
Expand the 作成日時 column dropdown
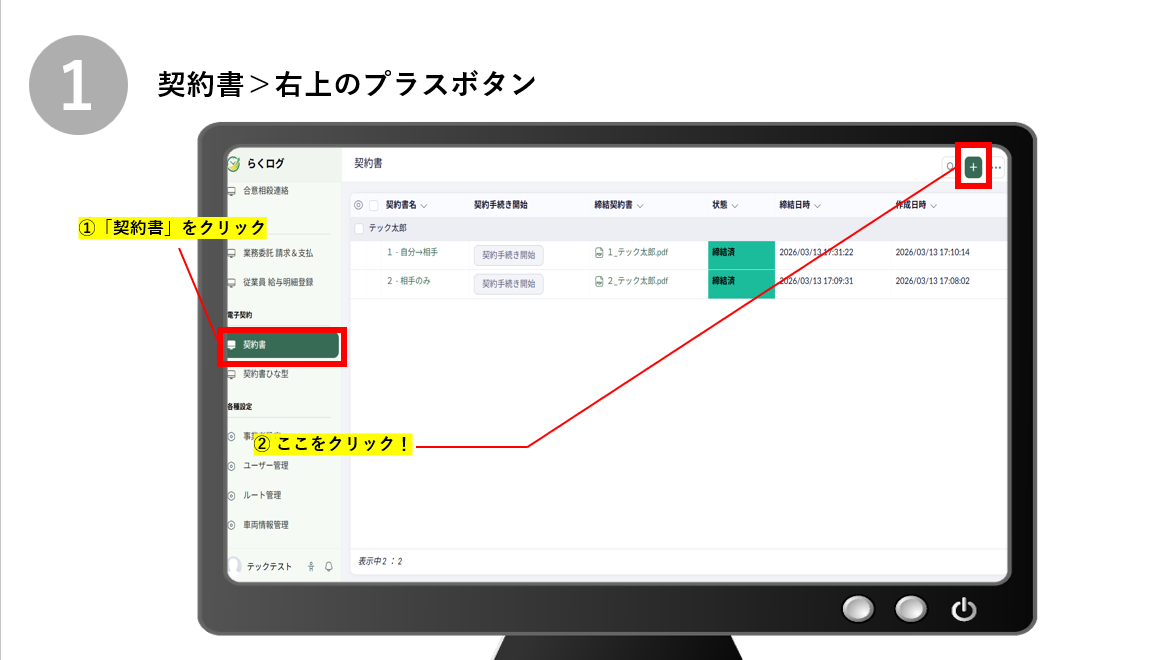pos(934,206)
